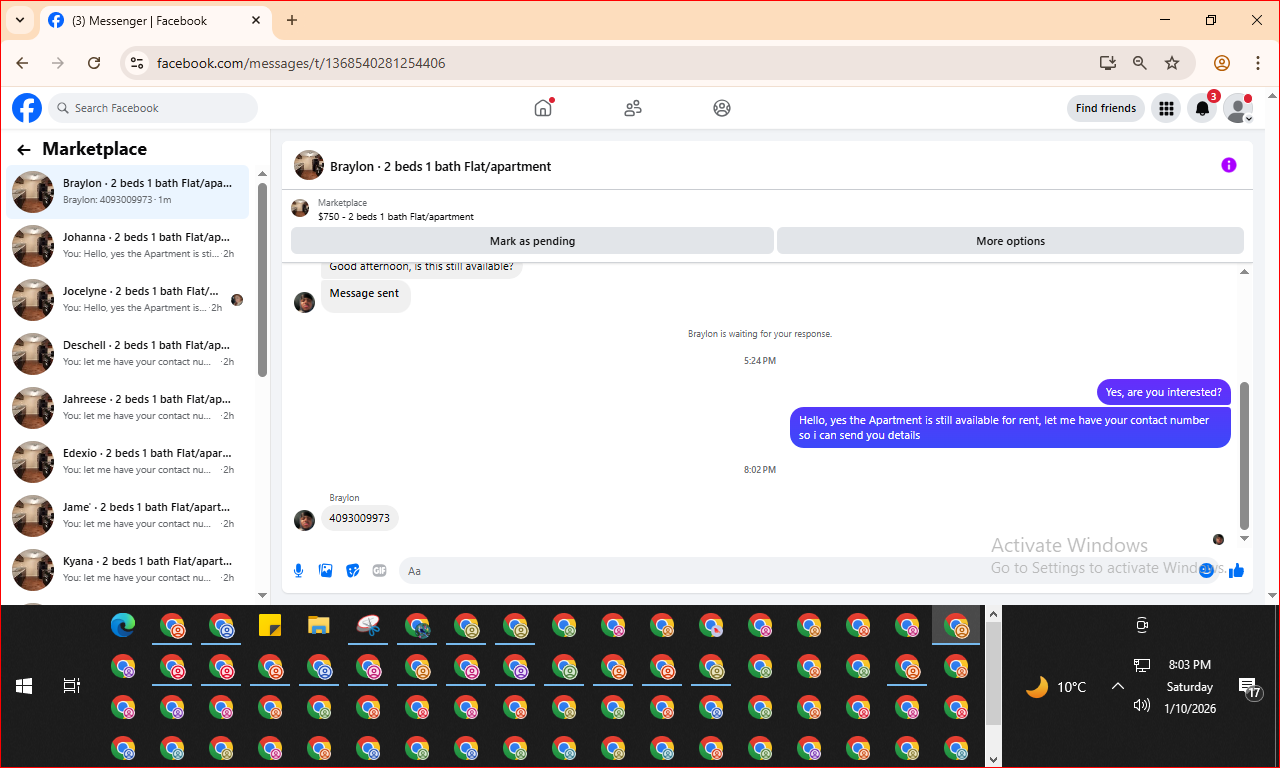Open the Edexio conversation

[128, 461]
